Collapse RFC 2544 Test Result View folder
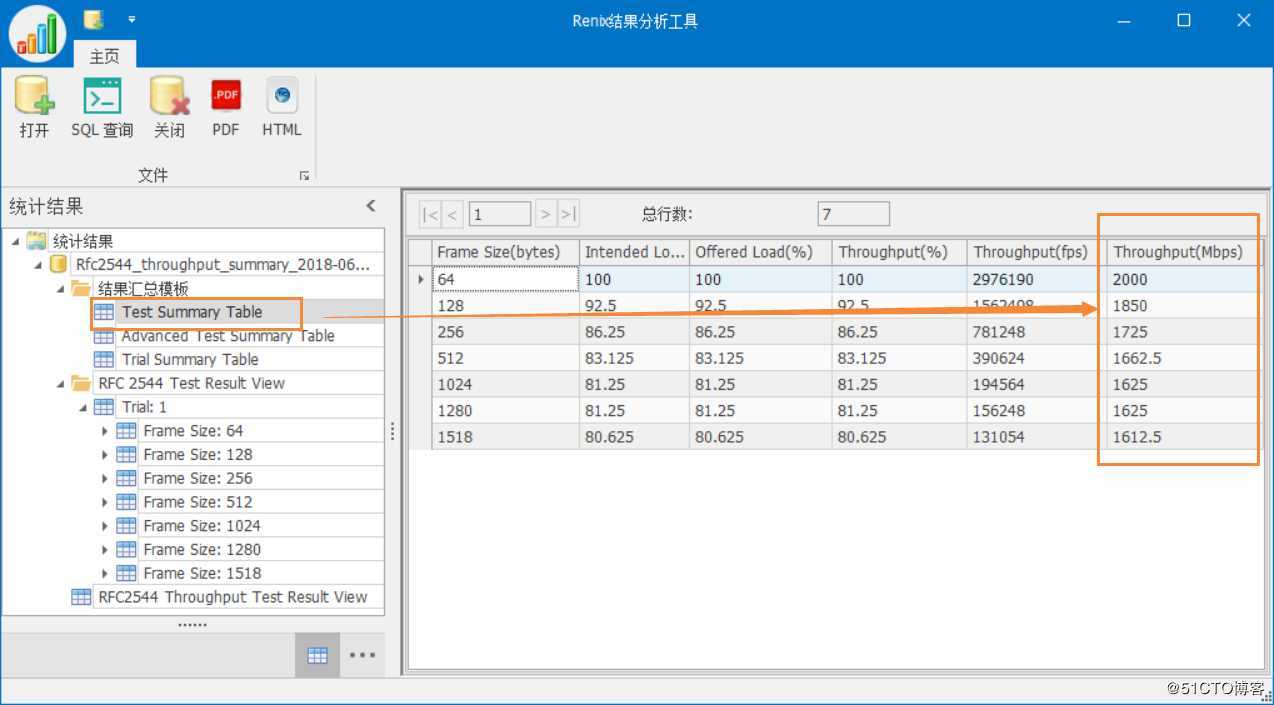 click(x=61, y=383)
